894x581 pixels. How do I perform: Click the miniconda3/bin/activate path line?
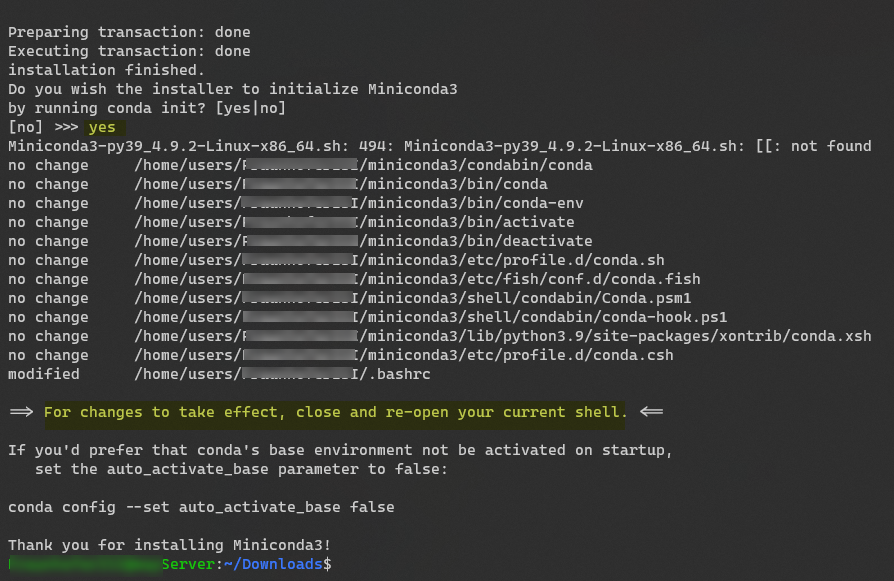[291, 222]
